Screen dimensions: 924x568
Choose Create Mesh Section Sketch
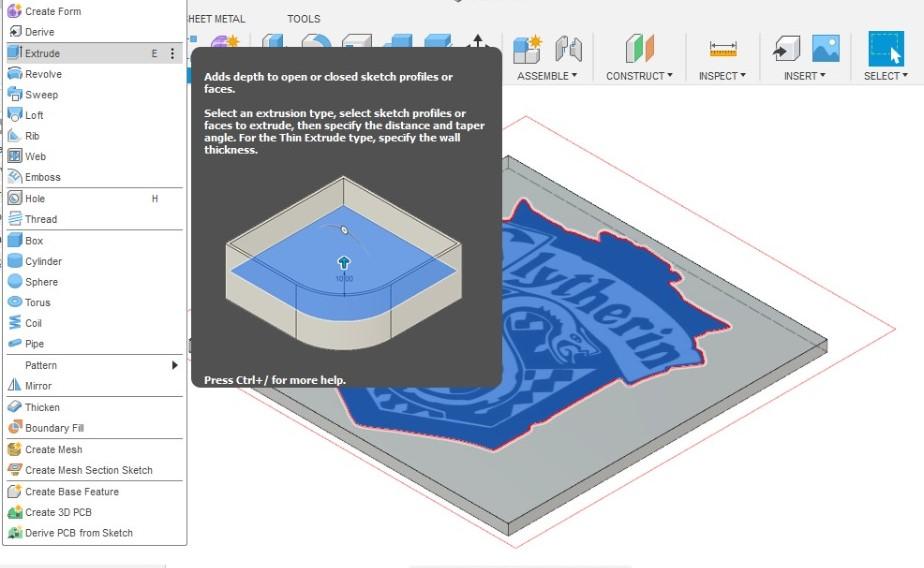[94, 470]
